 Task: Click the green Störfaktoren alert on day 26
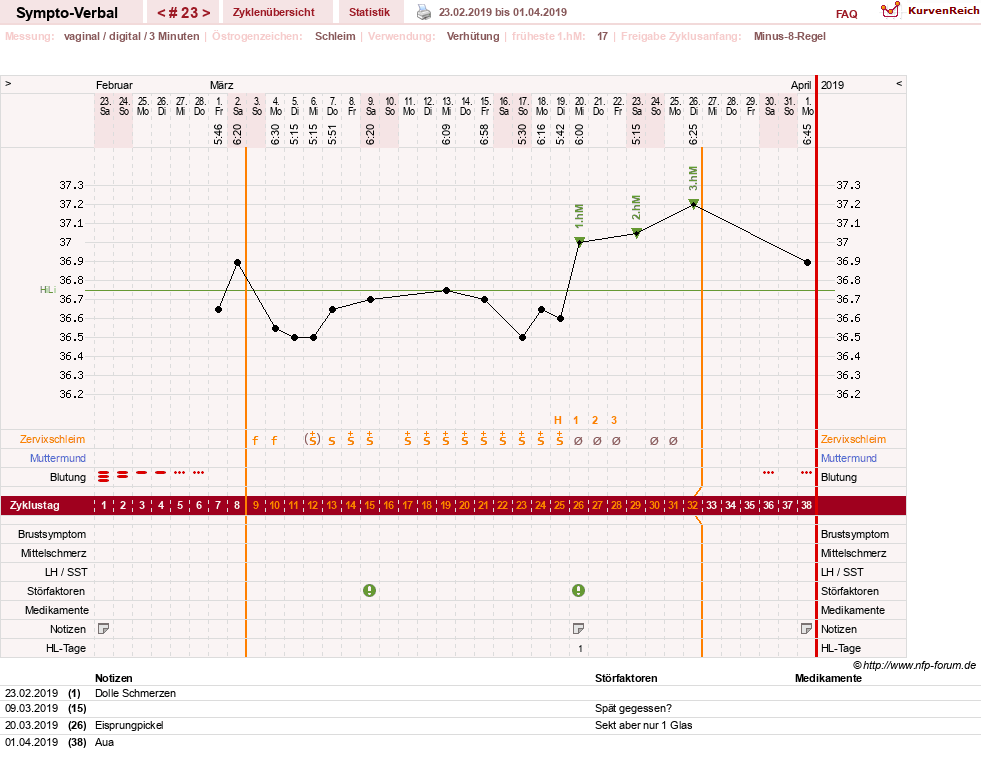click(x=579, y=591)
